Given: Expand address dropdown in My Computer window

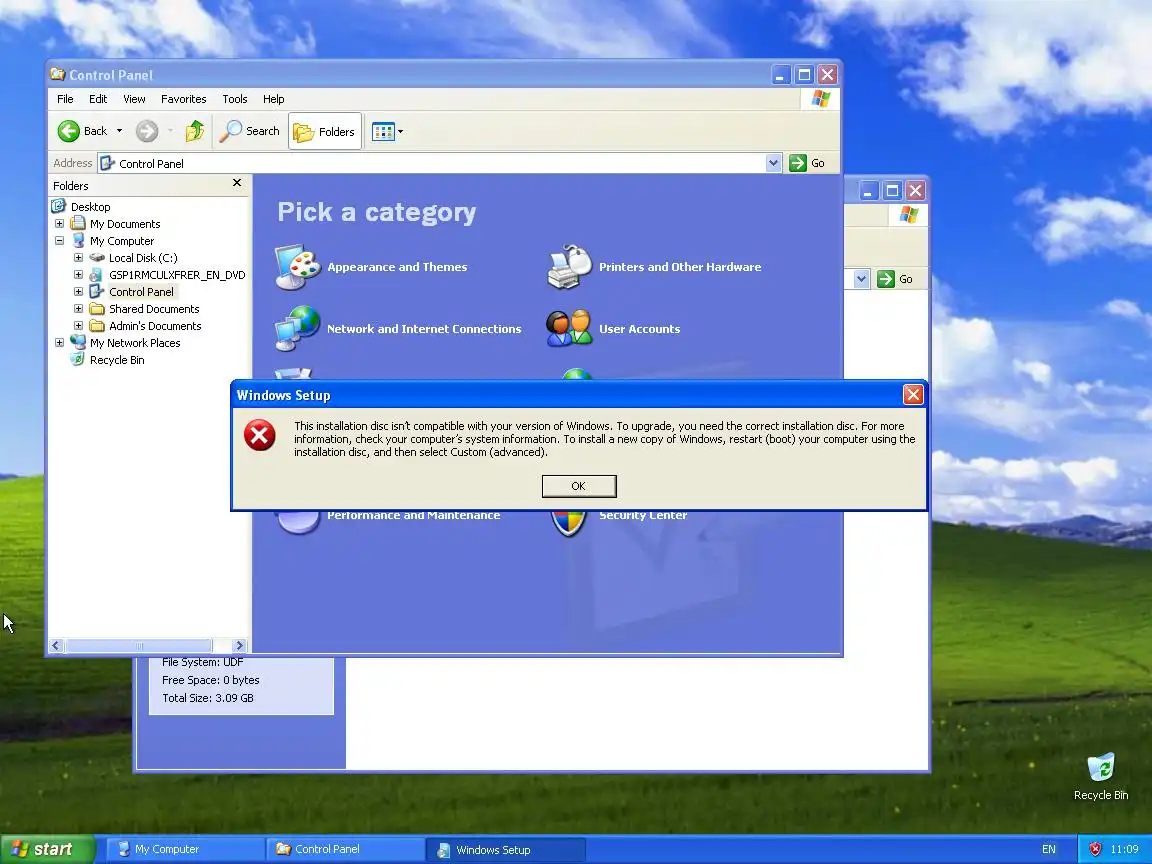Looking at the screenshot, I should (x=862, y=279).
